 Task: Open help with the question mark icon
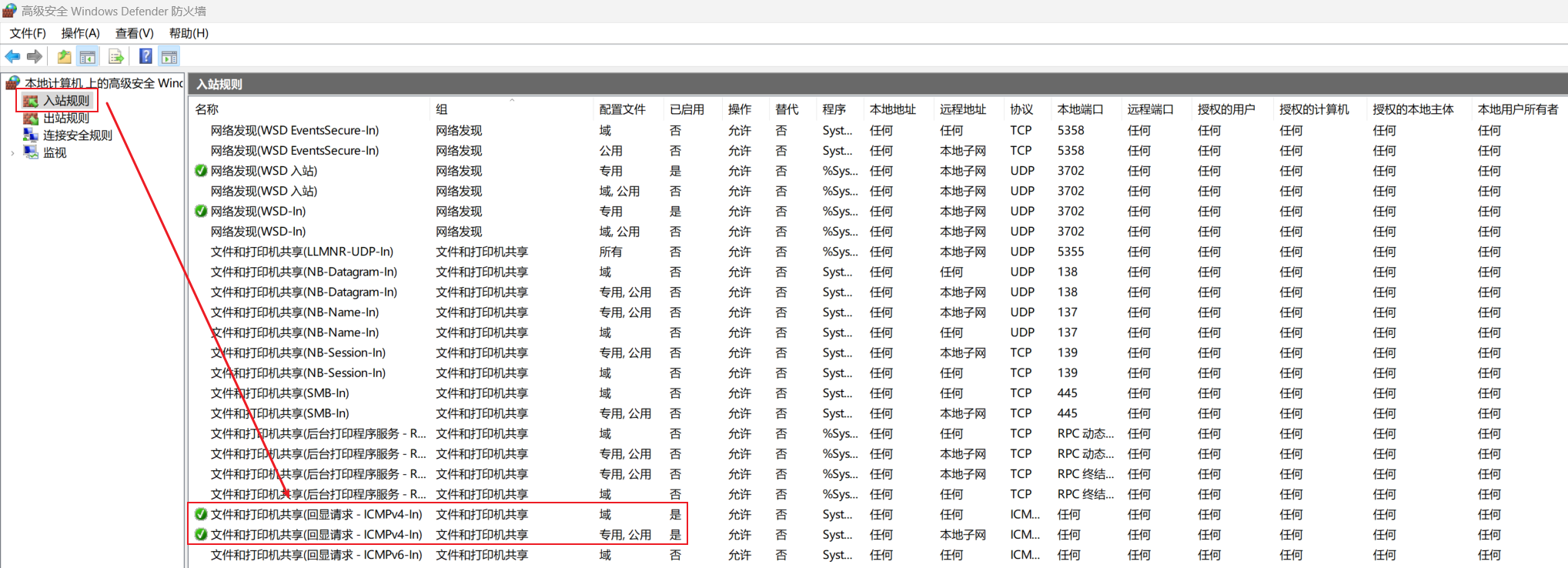(x=145, y=56)
